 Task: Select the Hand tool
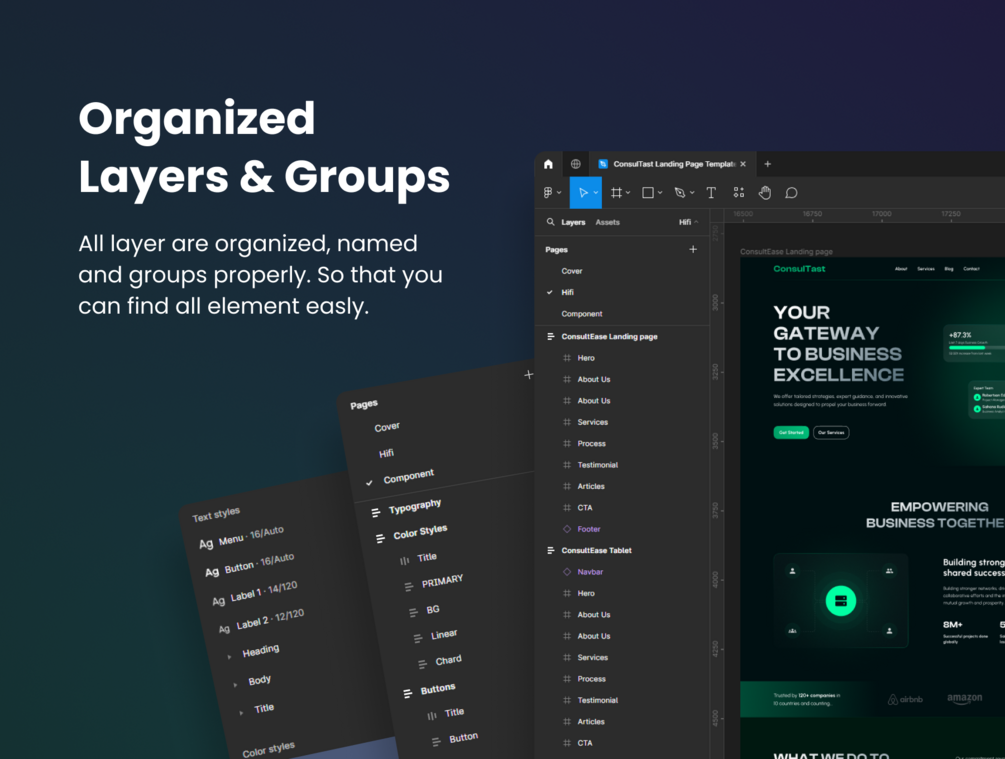[765, 192]
